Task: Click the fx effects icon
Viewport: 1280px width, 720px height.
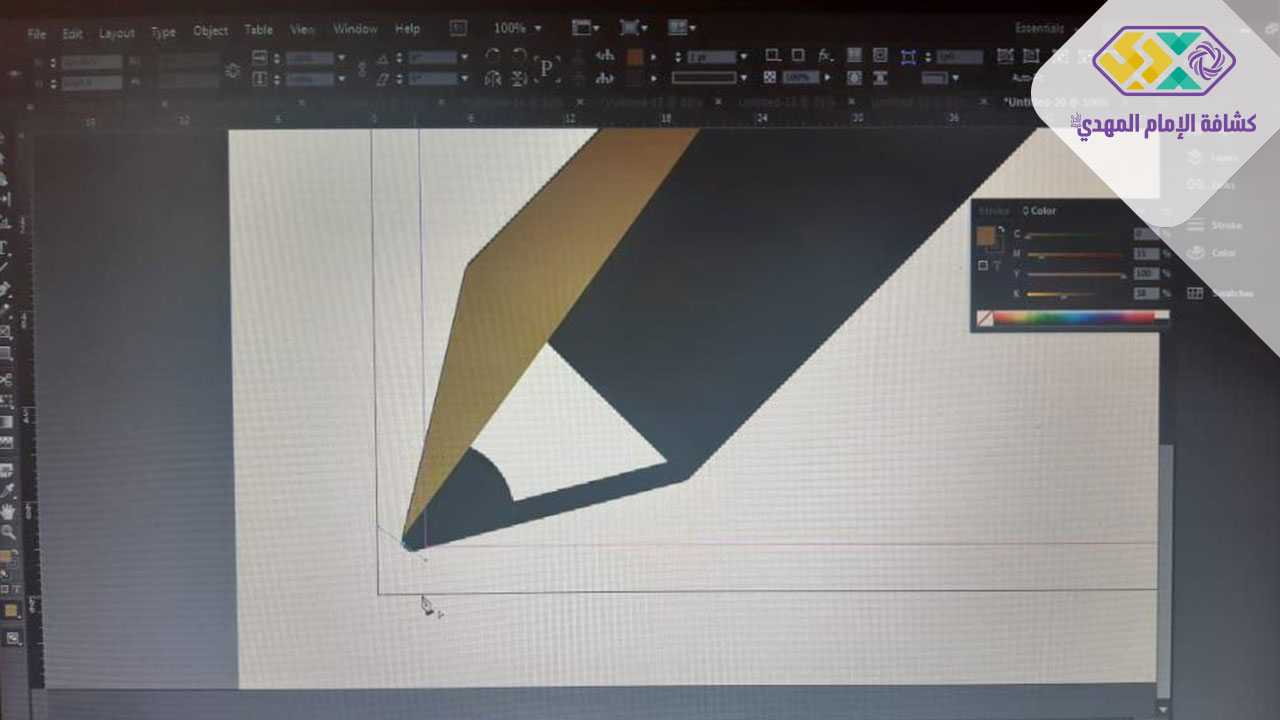Action: coord(825,56)
